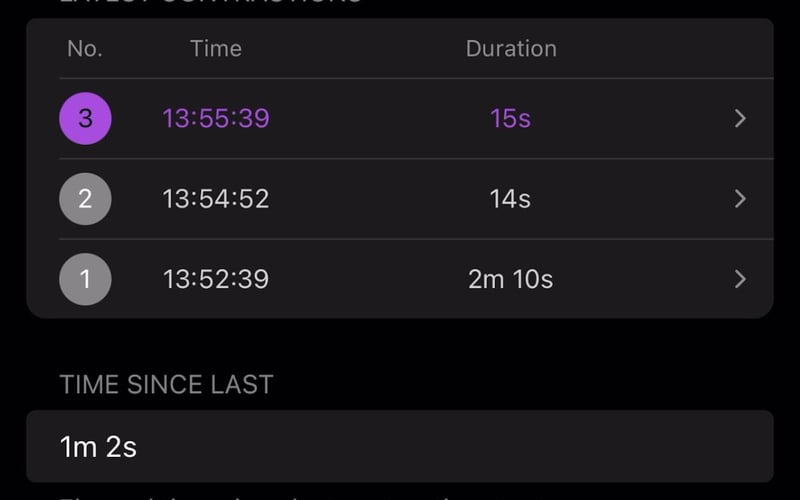The image size is (800, 500).
Task: Select the 13:54:52 timestamp
Action: click(216, 199)
